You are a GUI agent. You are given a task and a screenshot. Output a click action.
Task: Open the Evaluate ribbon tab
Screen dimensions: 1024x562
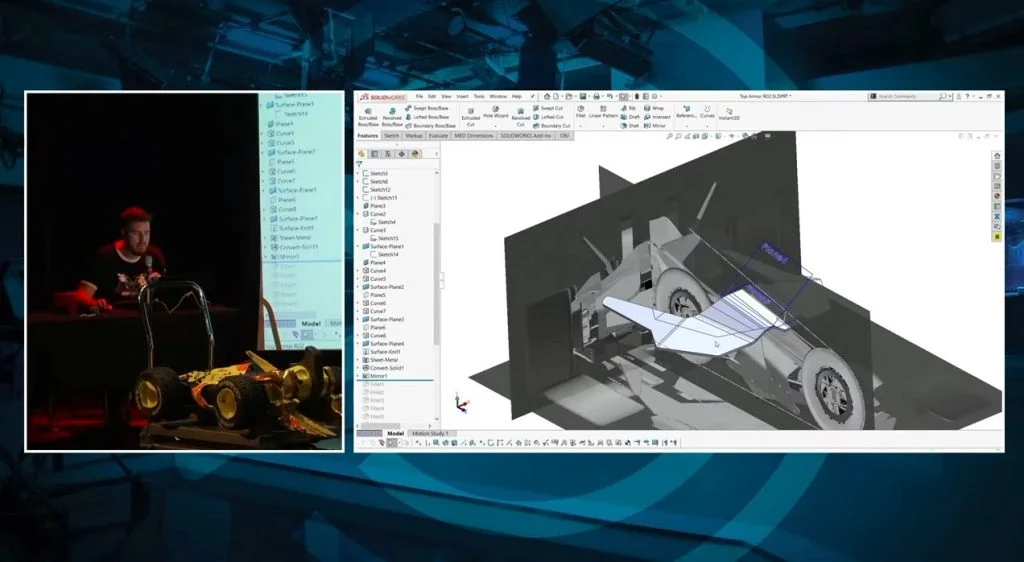(x=438, y=135)
